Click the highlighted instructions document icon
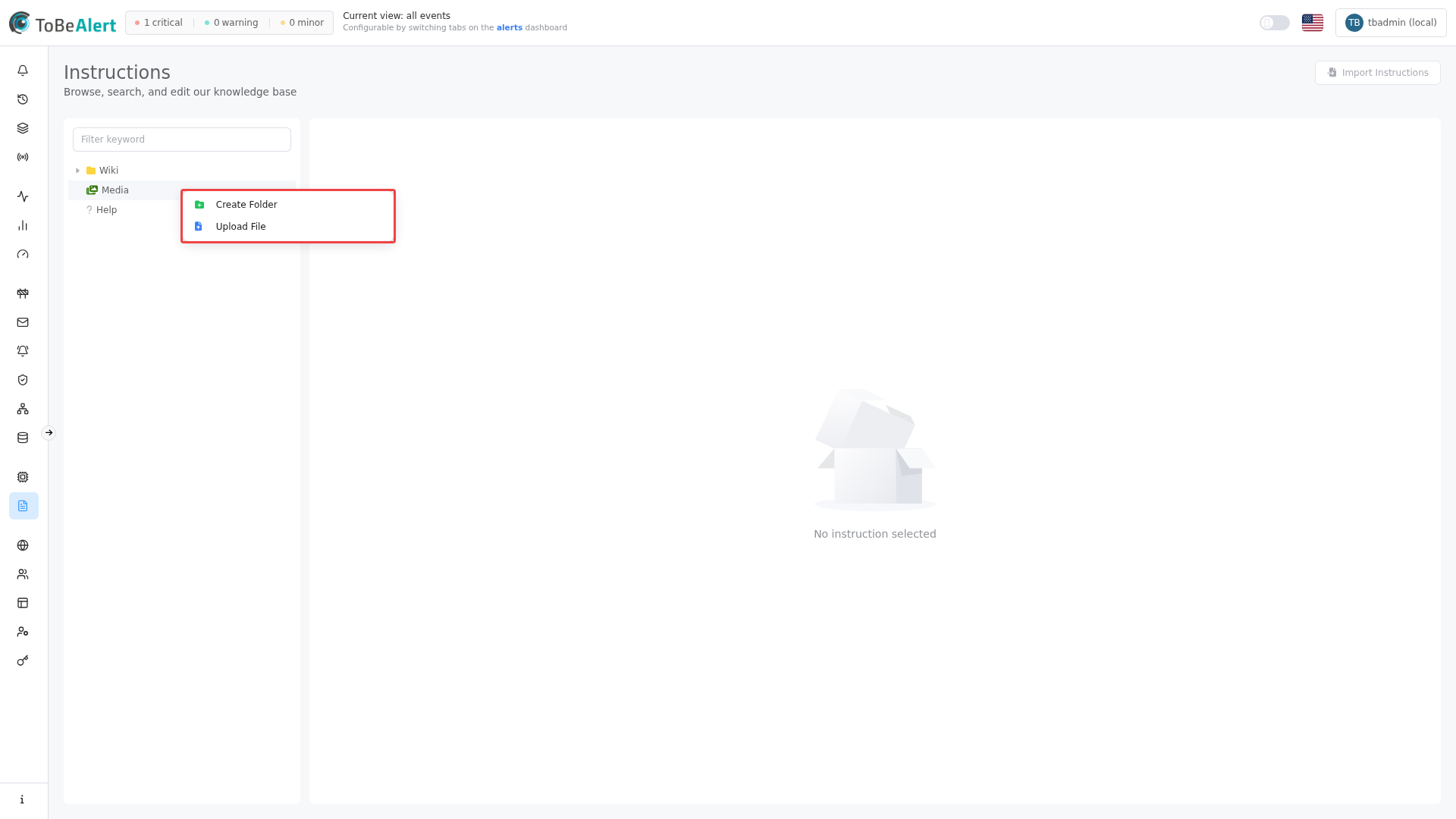Viewport: 1456px width, 819px height. click(24, 506)
